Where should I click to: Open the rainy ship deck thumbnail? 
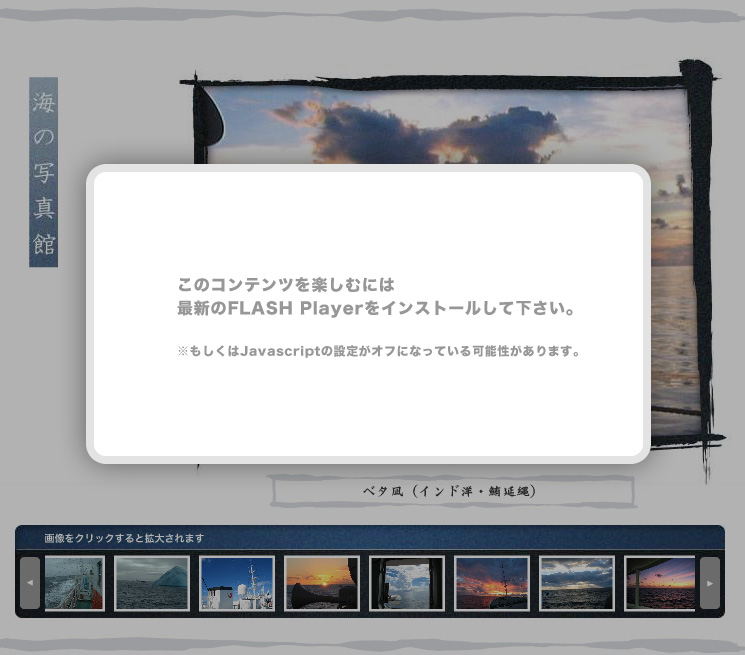[x=75, y=583]
